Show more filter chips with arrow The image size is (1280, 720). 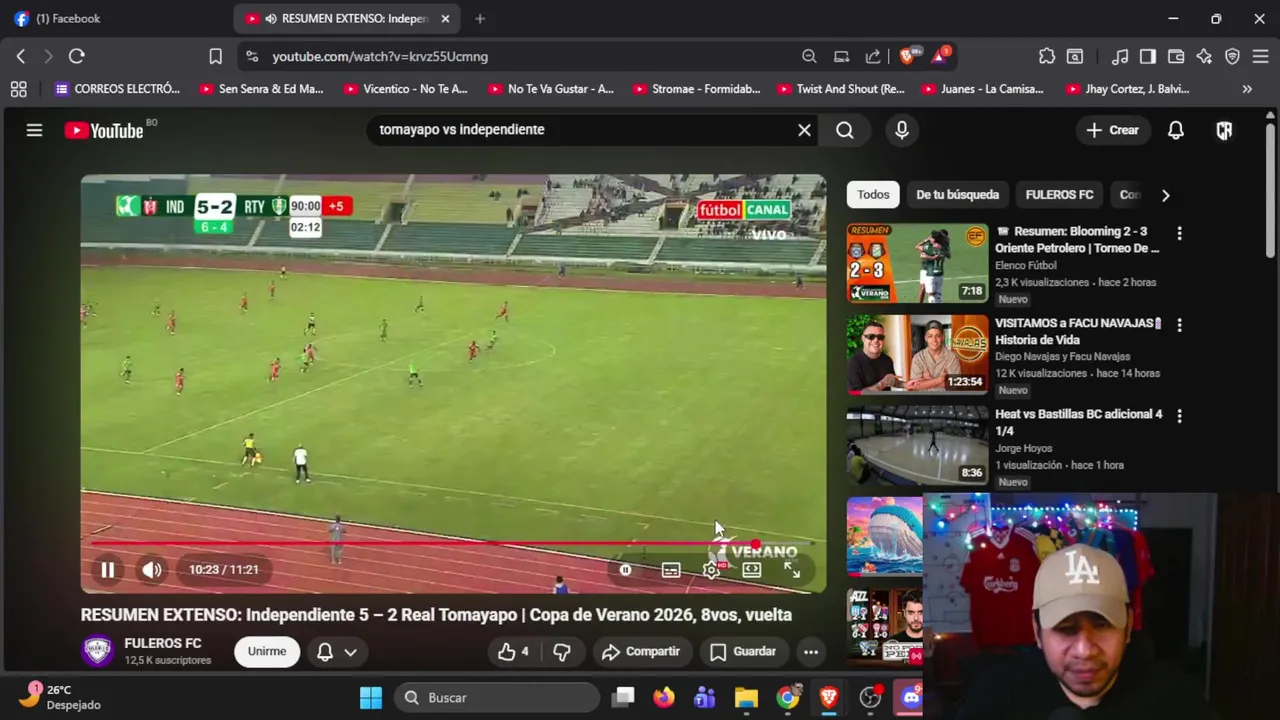(x=1165, y=195)
